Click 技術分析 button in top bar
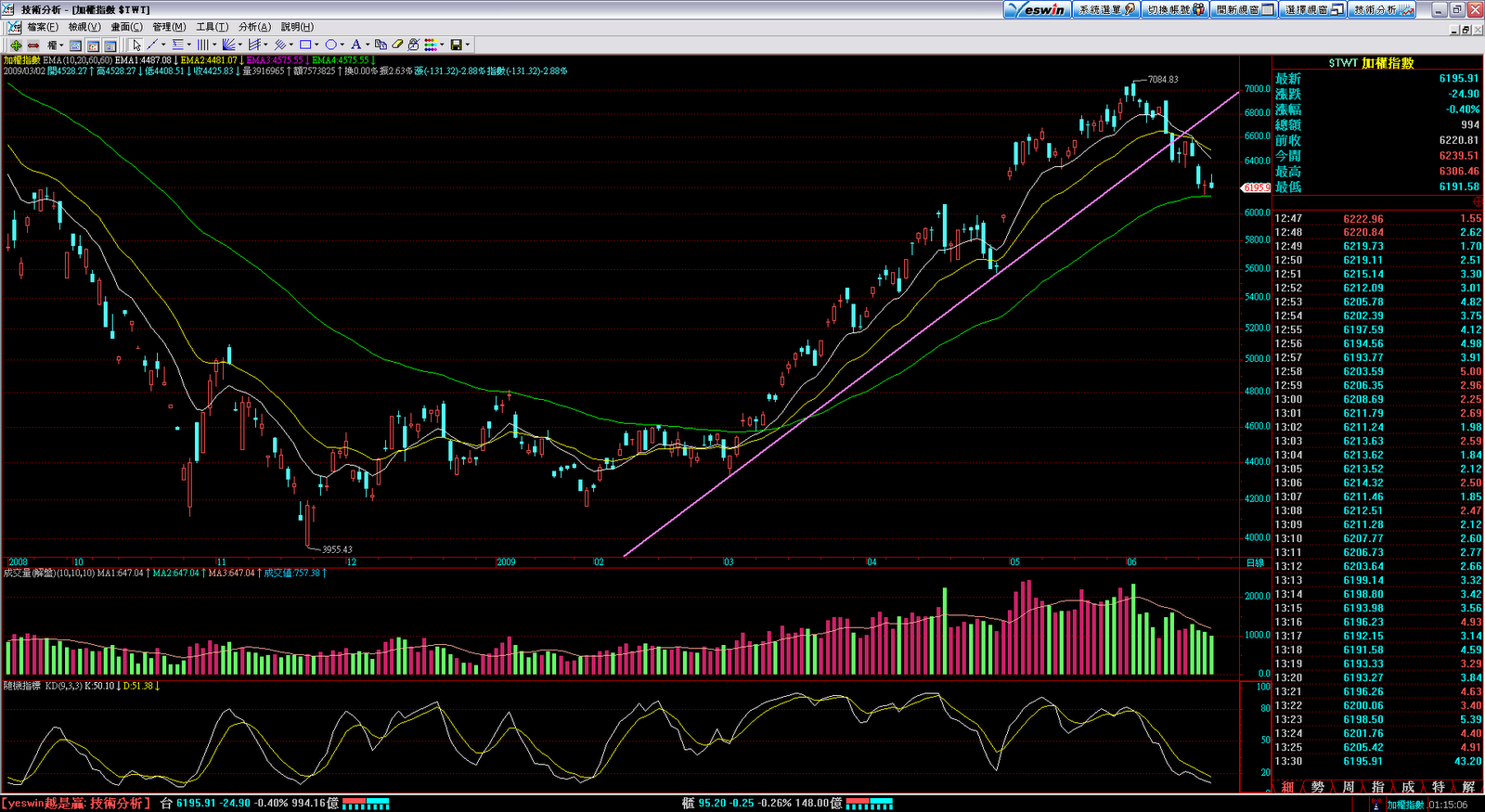This screenshot has width=1485, height=812. (x=1382, y=9)
